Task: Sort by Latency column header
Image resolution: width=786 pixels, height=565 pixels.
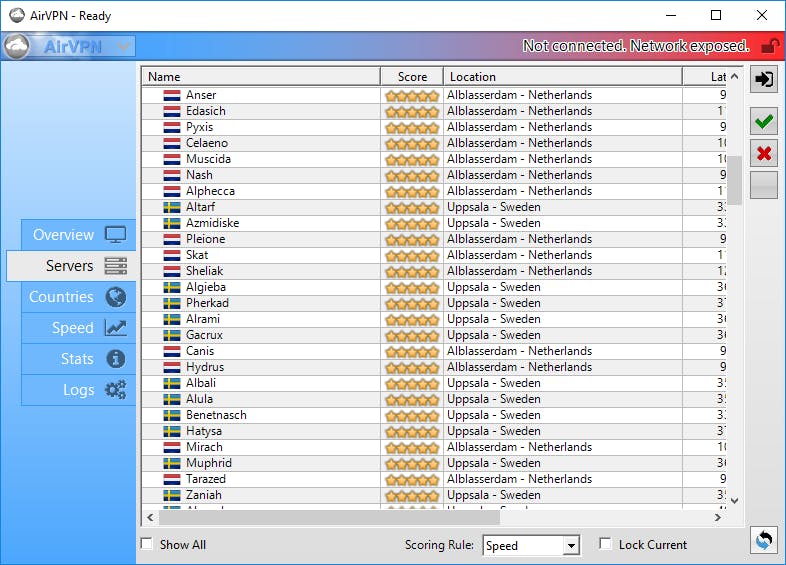Action: click(x=704, y=77)
